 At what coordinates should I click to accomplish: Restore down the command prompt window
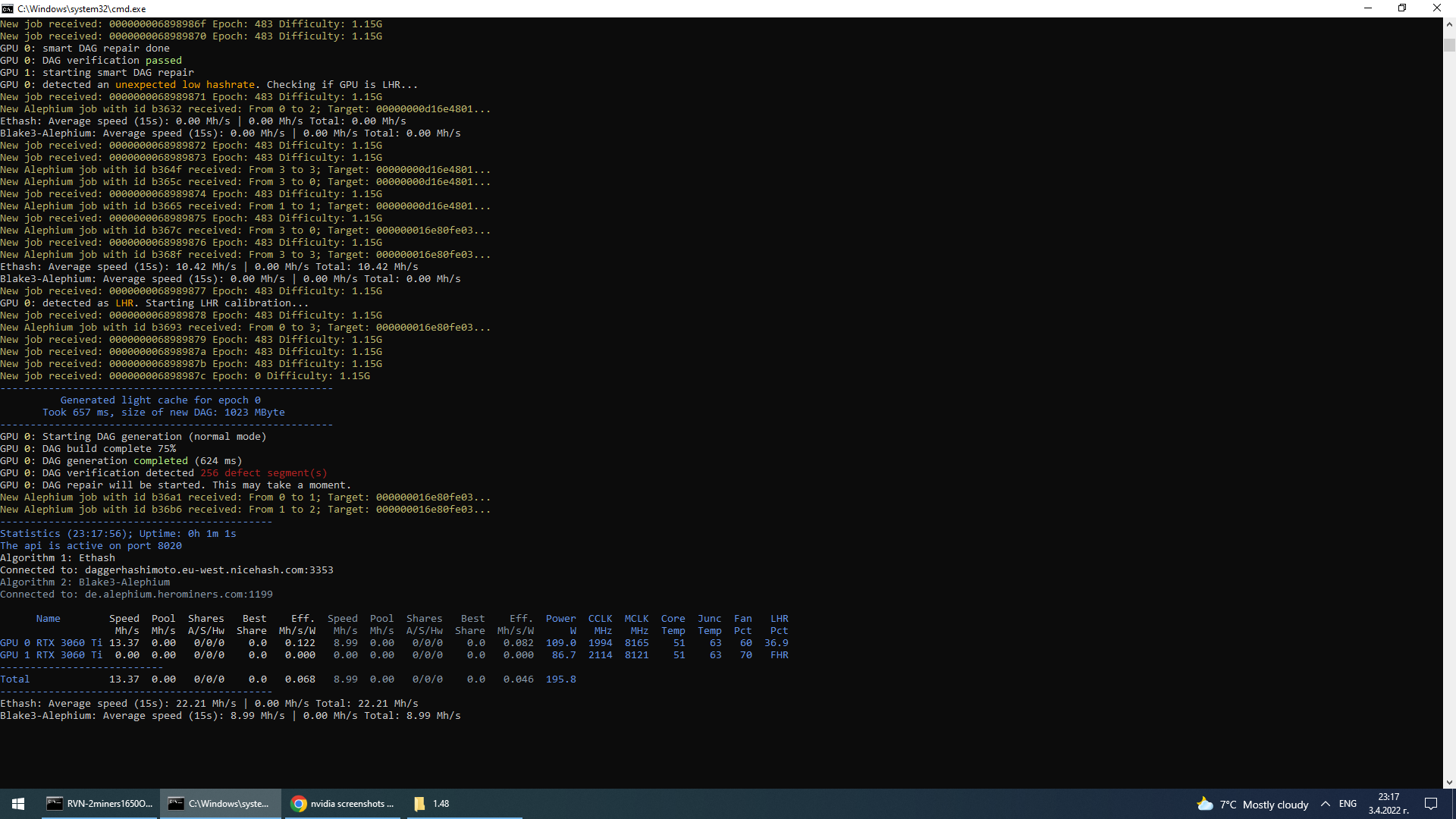[1402, 8]
